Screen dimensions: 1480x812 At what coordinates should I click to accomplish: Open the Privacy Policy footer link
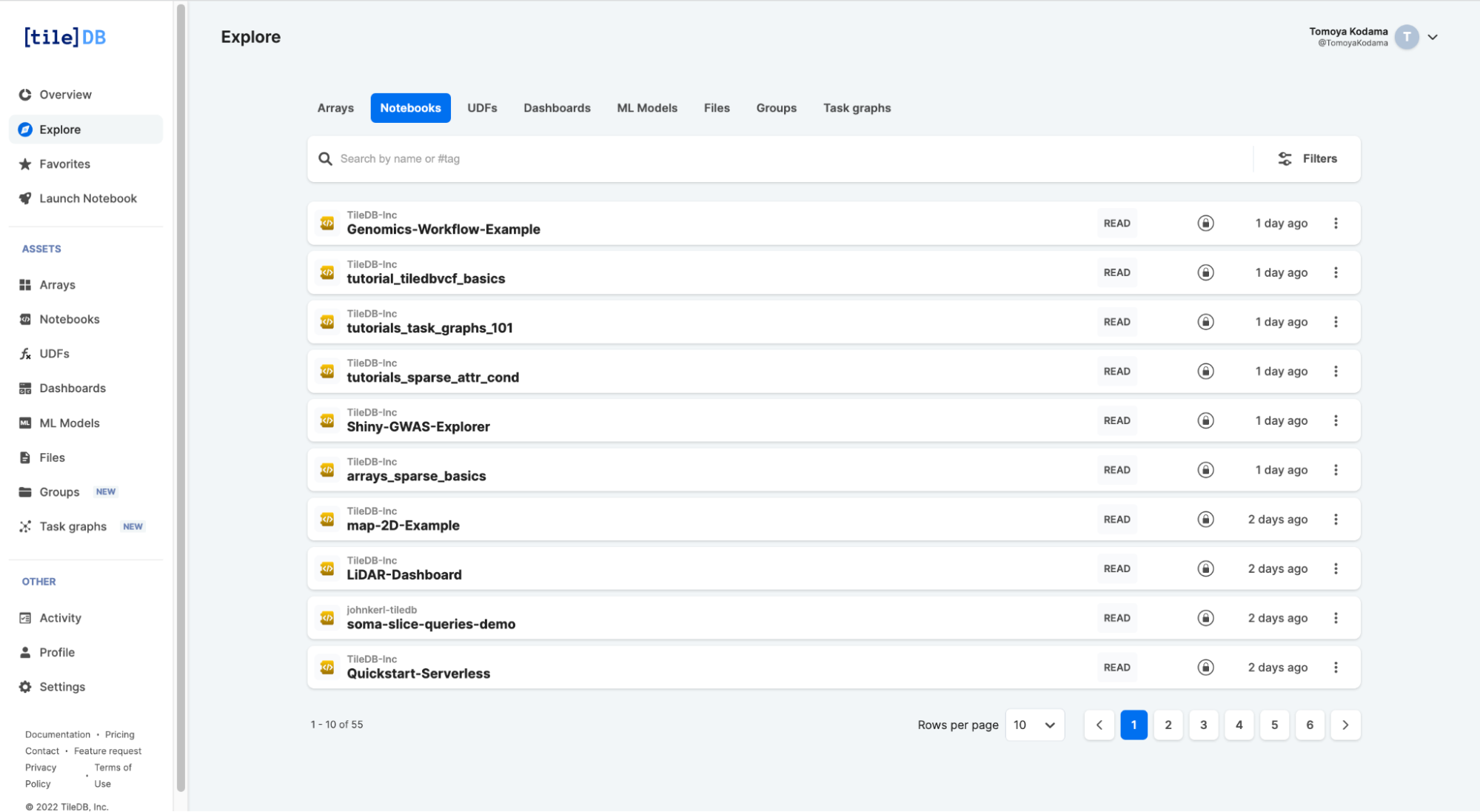pyautogui.click(x=41, y=776)
